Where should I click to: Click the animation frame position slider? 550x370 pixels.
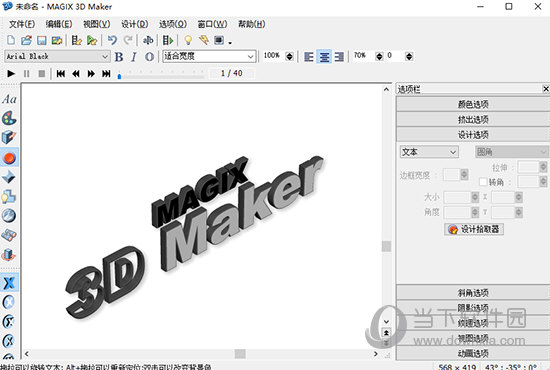pos(119,75)
